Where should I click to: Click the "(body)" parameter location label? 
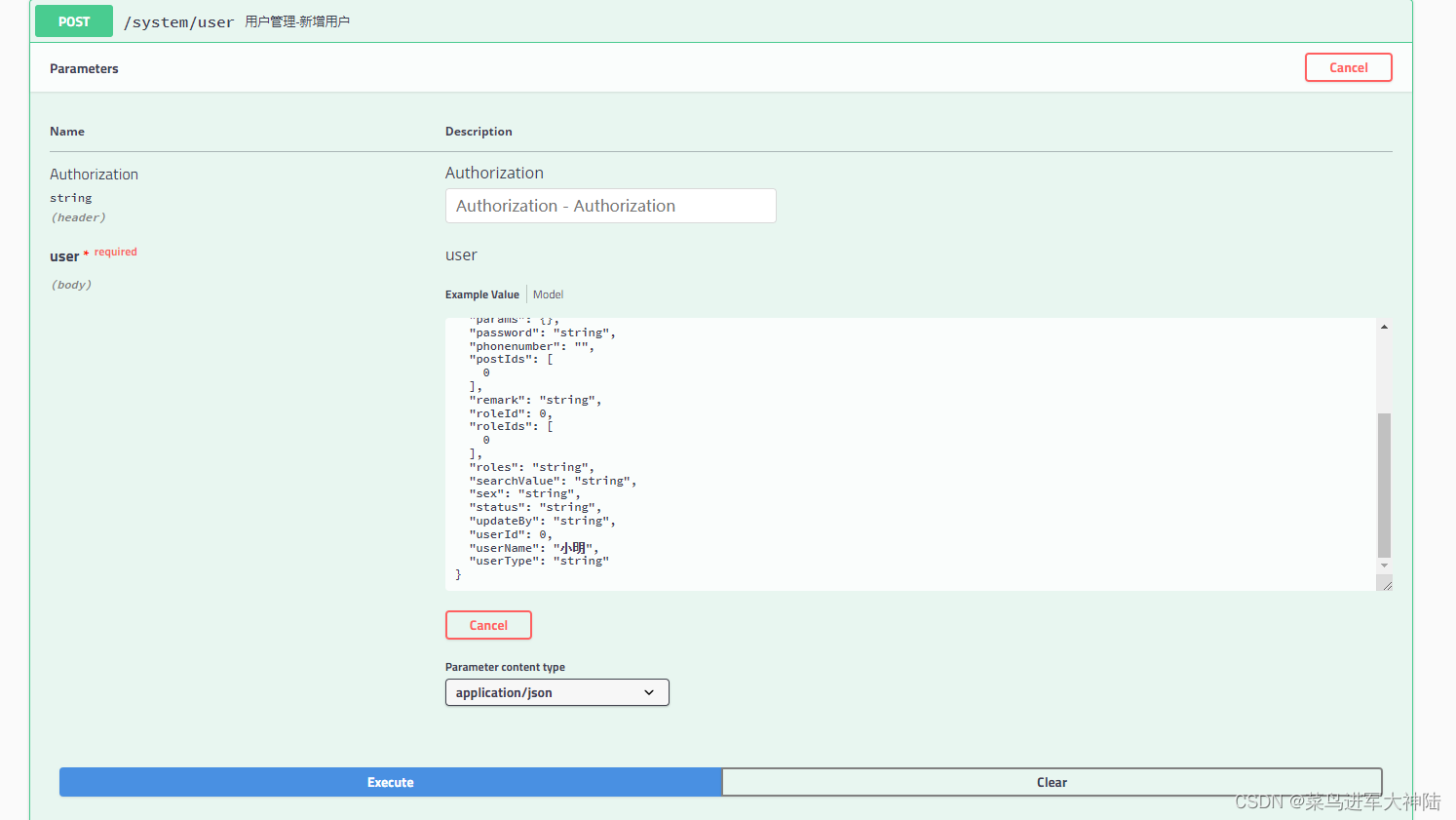click(71, 285)
